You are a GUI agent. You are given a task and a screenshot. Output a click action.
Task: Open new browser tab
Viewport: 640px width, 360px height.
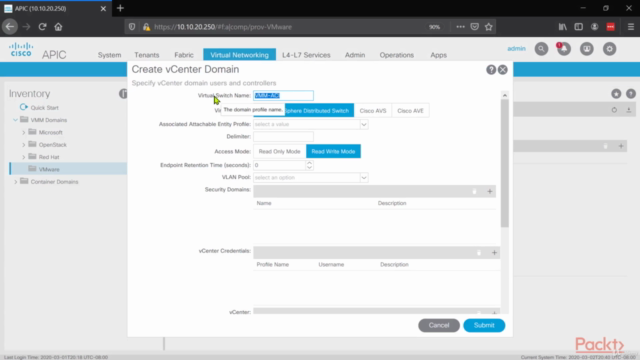click(120, 8)
